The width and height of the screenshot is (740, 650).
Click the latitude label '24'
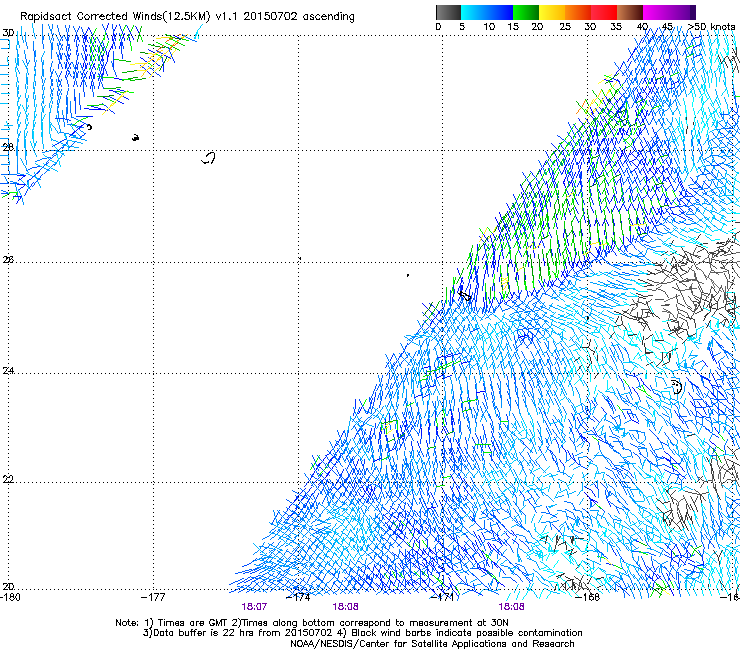click(8, 371)
